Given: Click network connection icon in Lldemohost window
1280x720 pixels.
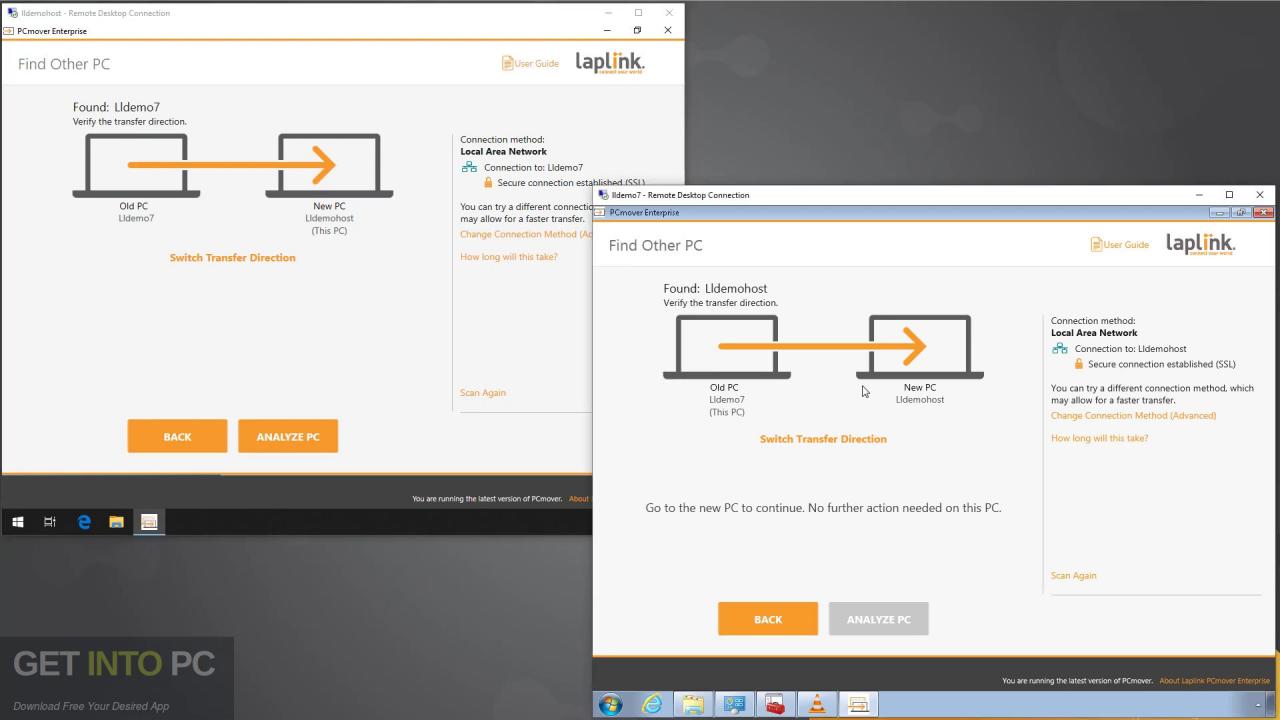Looking at the screenshot, I should (469, 167).
